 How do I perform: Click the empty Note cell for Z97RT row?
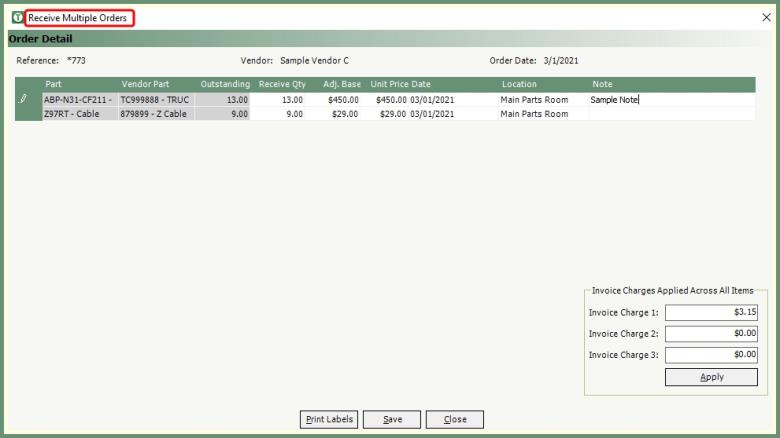click(670, 114)
